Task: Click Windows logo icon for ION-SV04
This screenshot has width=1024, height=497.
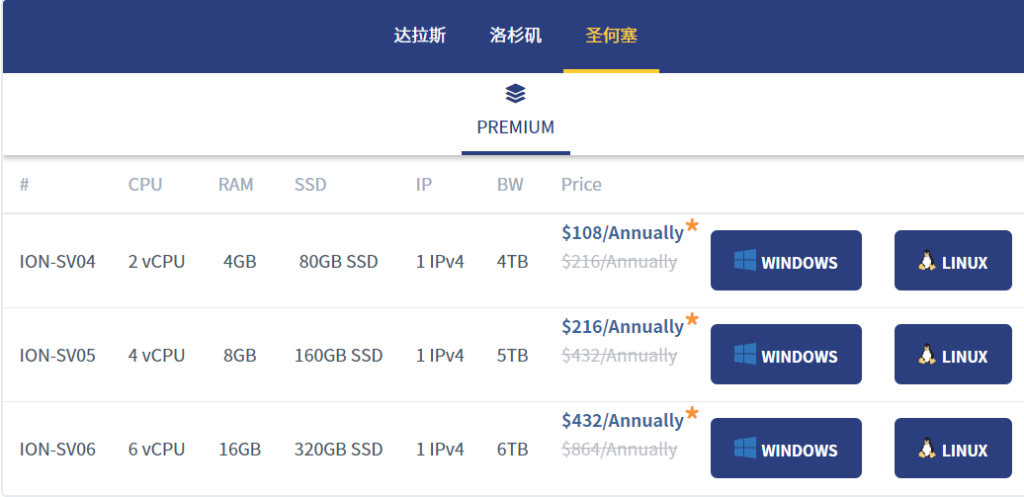Action: click(745, 261)
